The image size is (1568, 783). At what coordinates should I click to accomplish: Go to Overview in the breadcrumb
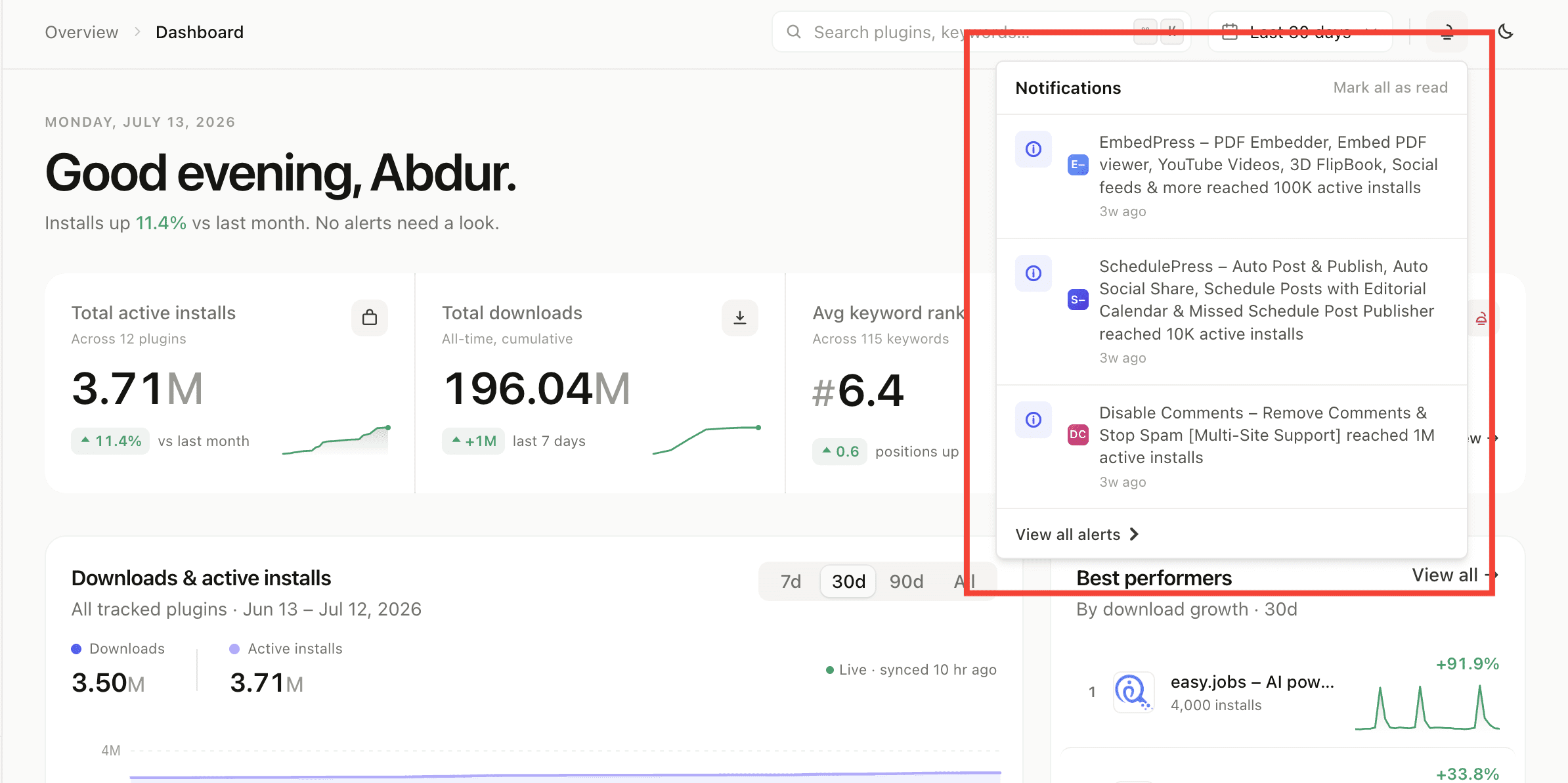[81, 32]
